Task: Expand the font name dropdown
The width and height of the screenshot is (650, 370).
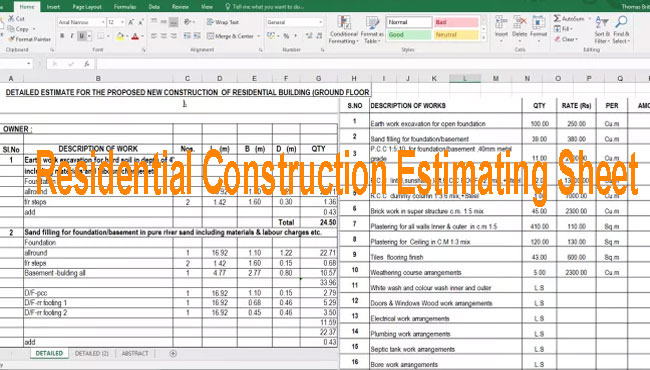Action: (103, 22)
